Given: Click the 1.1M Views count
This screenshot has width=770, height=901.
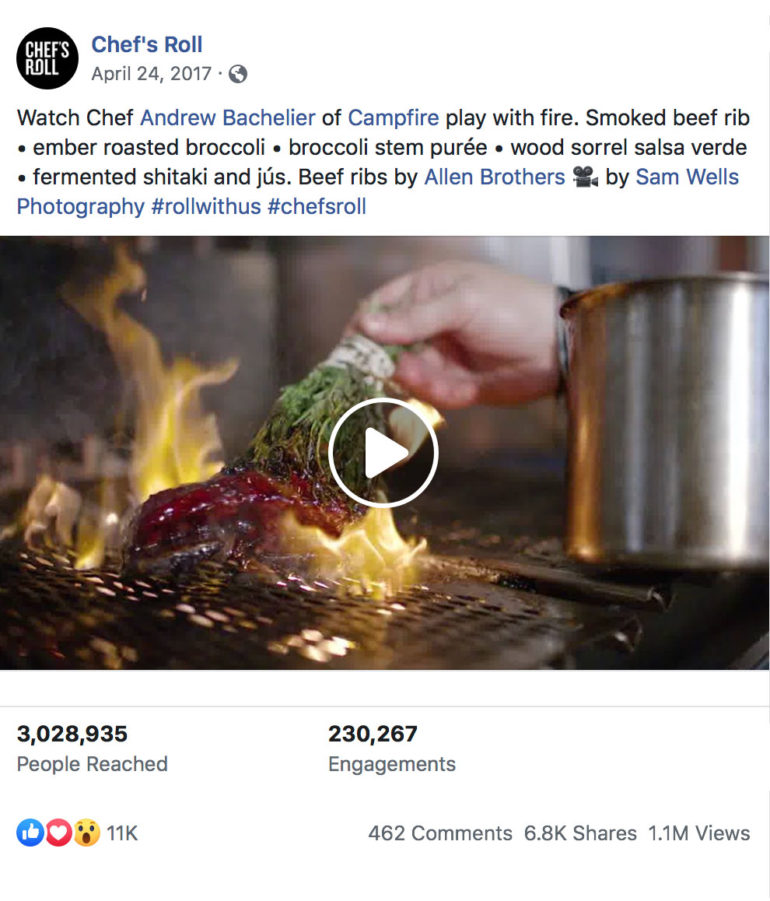Looking at the screenshot, I should (x=699, y=833).
